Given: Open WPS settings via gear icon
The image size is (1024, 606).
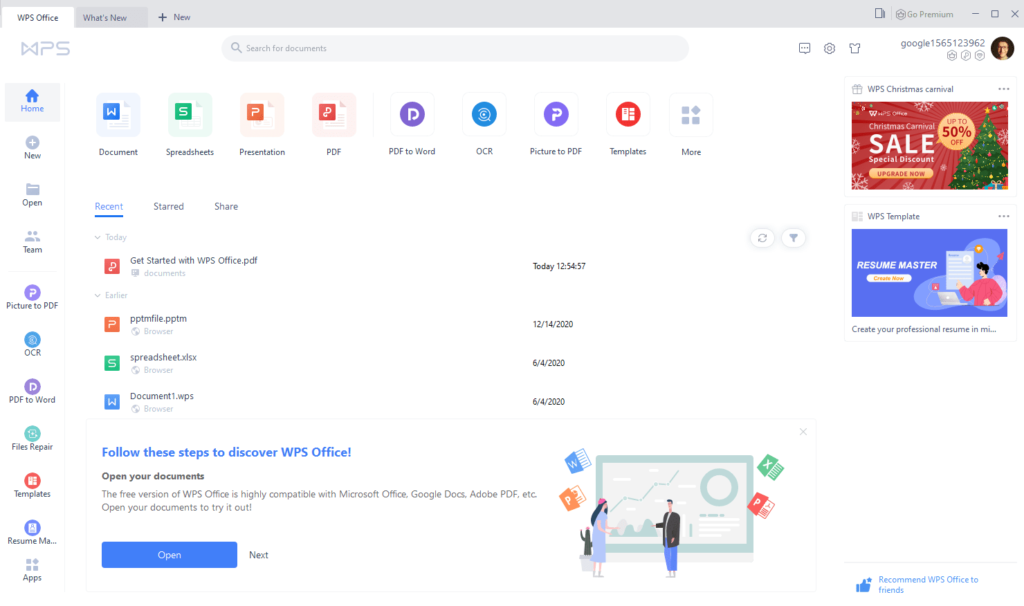Looking at the screenshot, I should click(x=829, y=47).
